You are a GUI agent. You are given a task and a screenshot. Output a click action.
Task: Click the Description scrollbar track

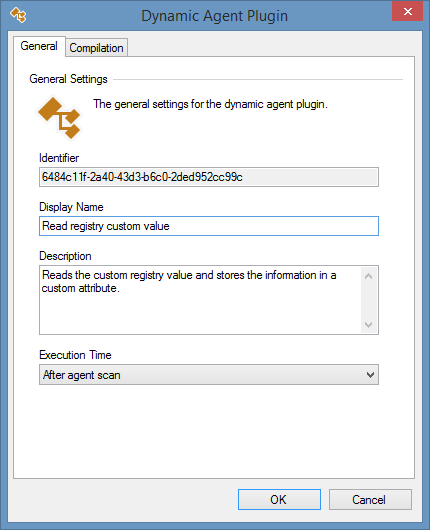coord(369,300)
